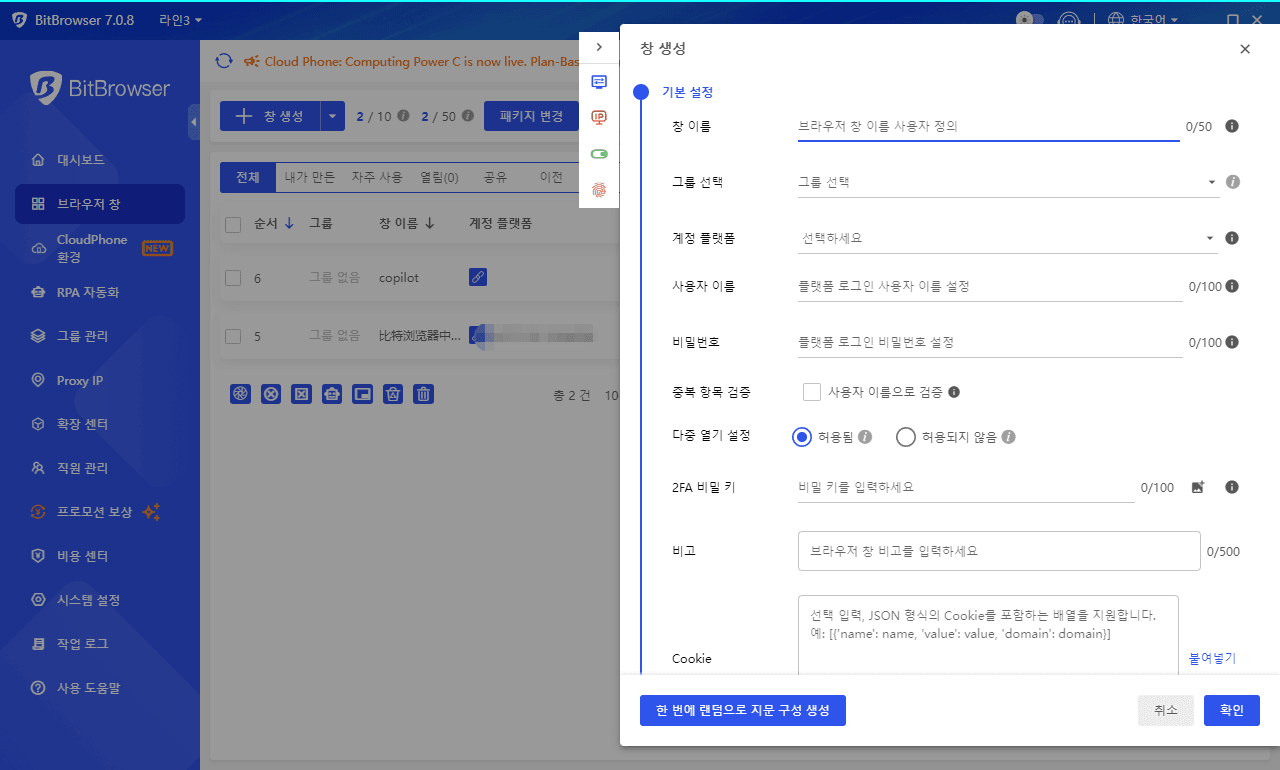The width and height of the screenshot is (1280, 770).
Task: Click the 붙여넣기 link beside Cookie
Action: 1212,659
